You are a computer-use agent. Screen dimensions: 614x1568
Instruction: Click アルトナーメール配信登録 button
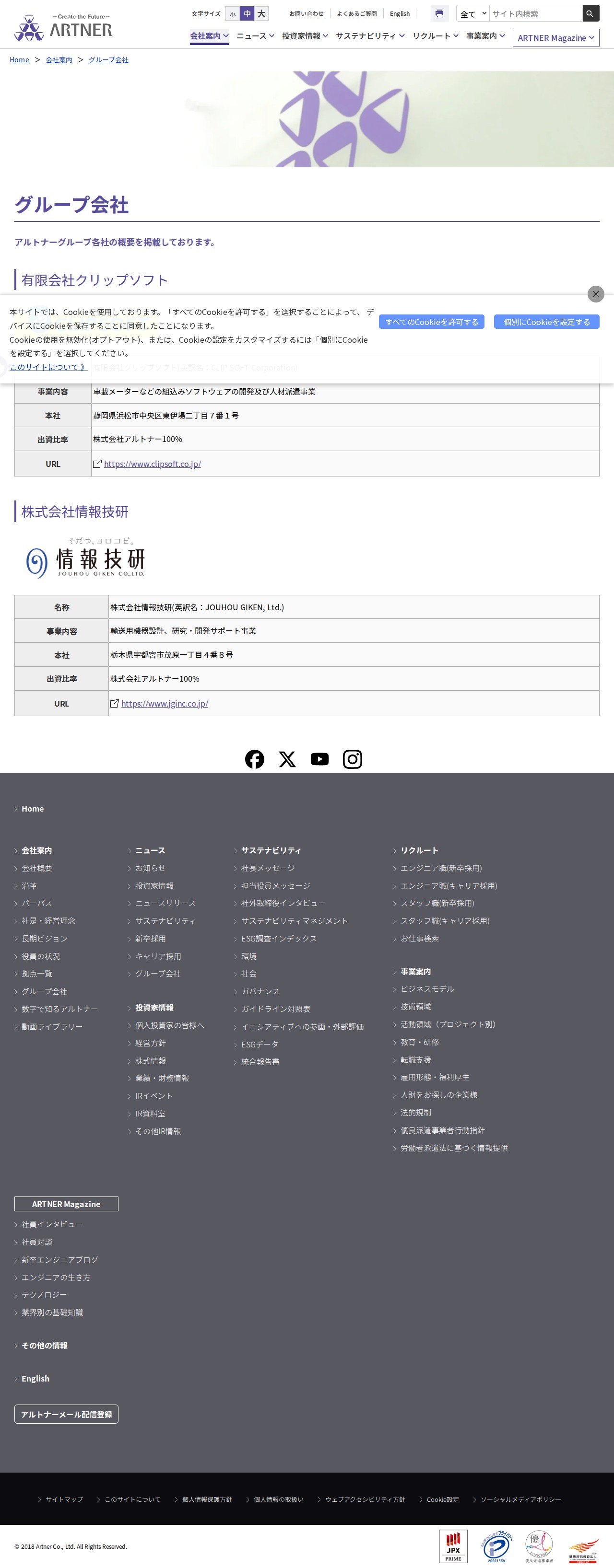tap(66, 1414)
